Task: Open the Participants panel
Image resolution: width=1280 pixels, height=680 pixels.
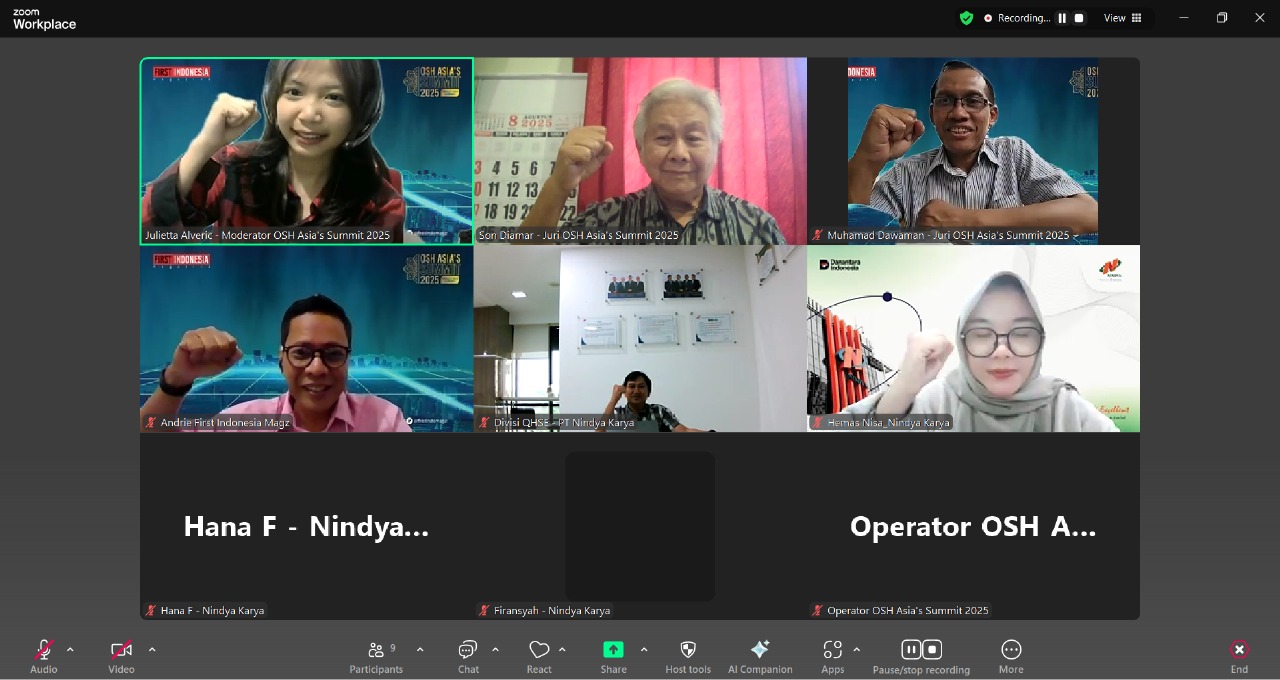Action: coord(376,656)
